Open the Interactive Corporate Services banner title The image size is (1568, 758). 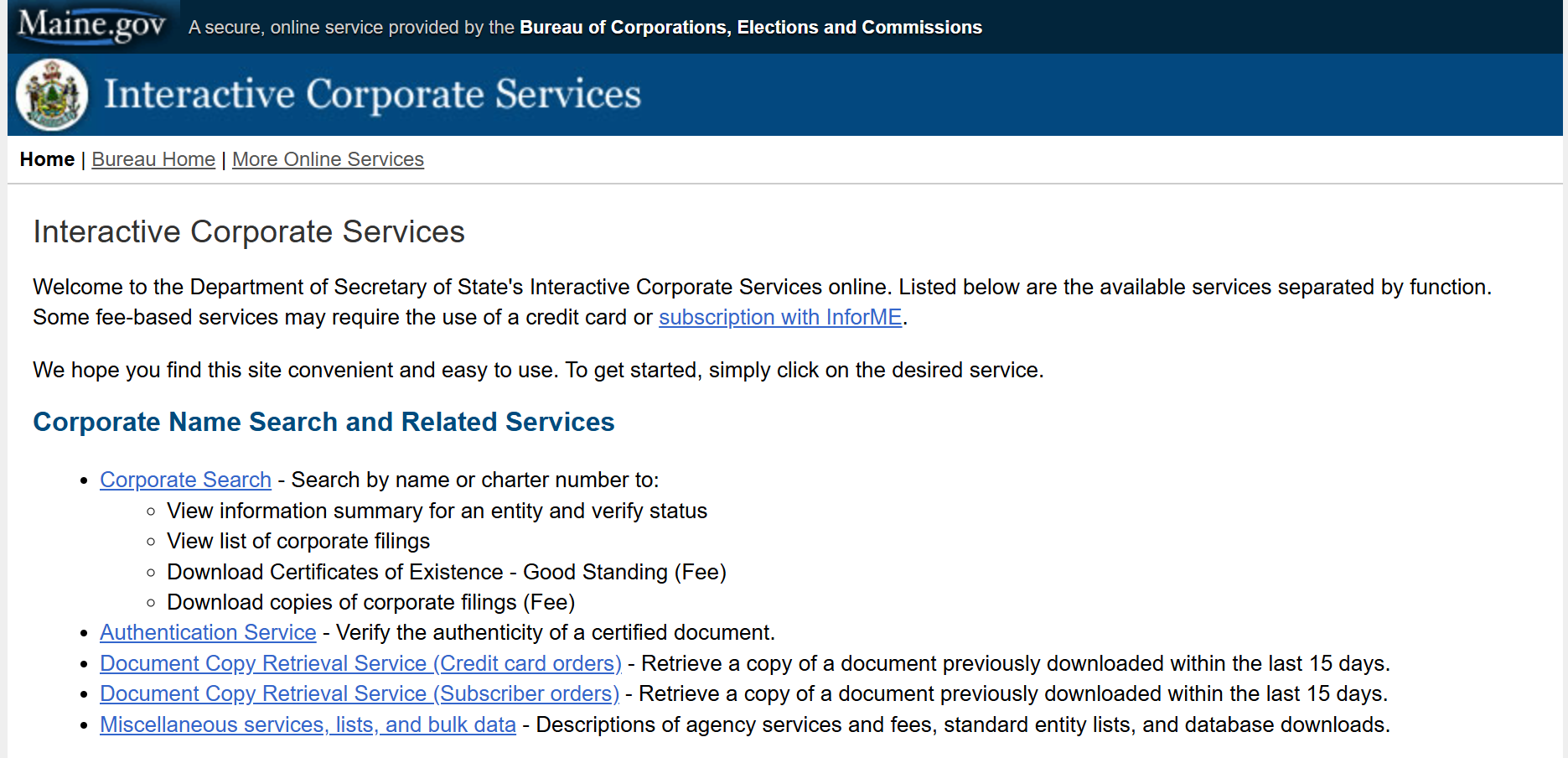click(372, 94)
